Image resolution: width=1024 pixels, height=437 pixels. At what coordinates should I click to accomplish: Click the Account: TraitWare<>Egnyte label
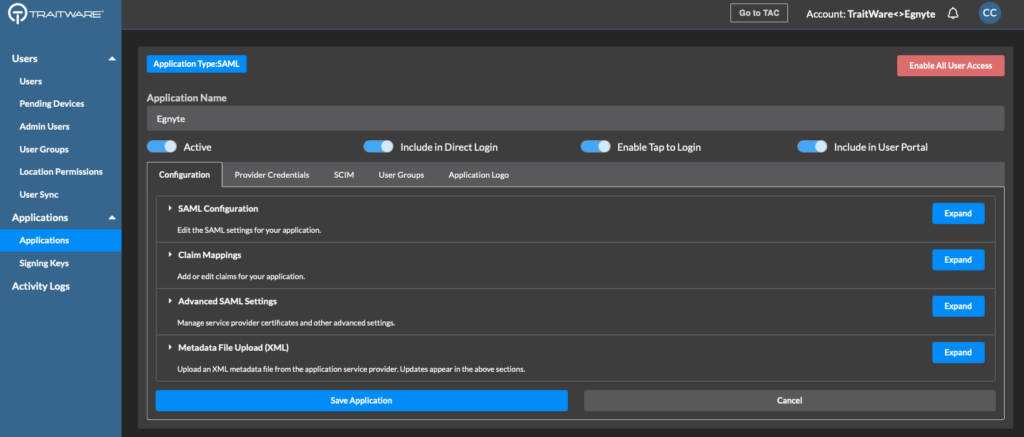point(872,14)
